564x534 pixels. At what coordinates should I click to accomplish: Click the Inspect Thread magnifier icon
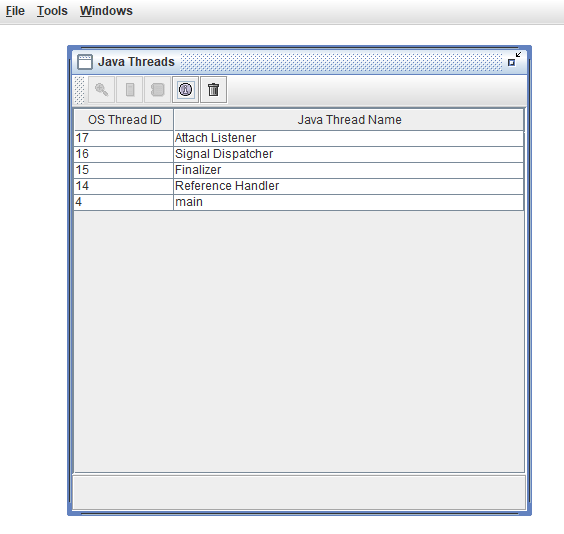(101, 90)
